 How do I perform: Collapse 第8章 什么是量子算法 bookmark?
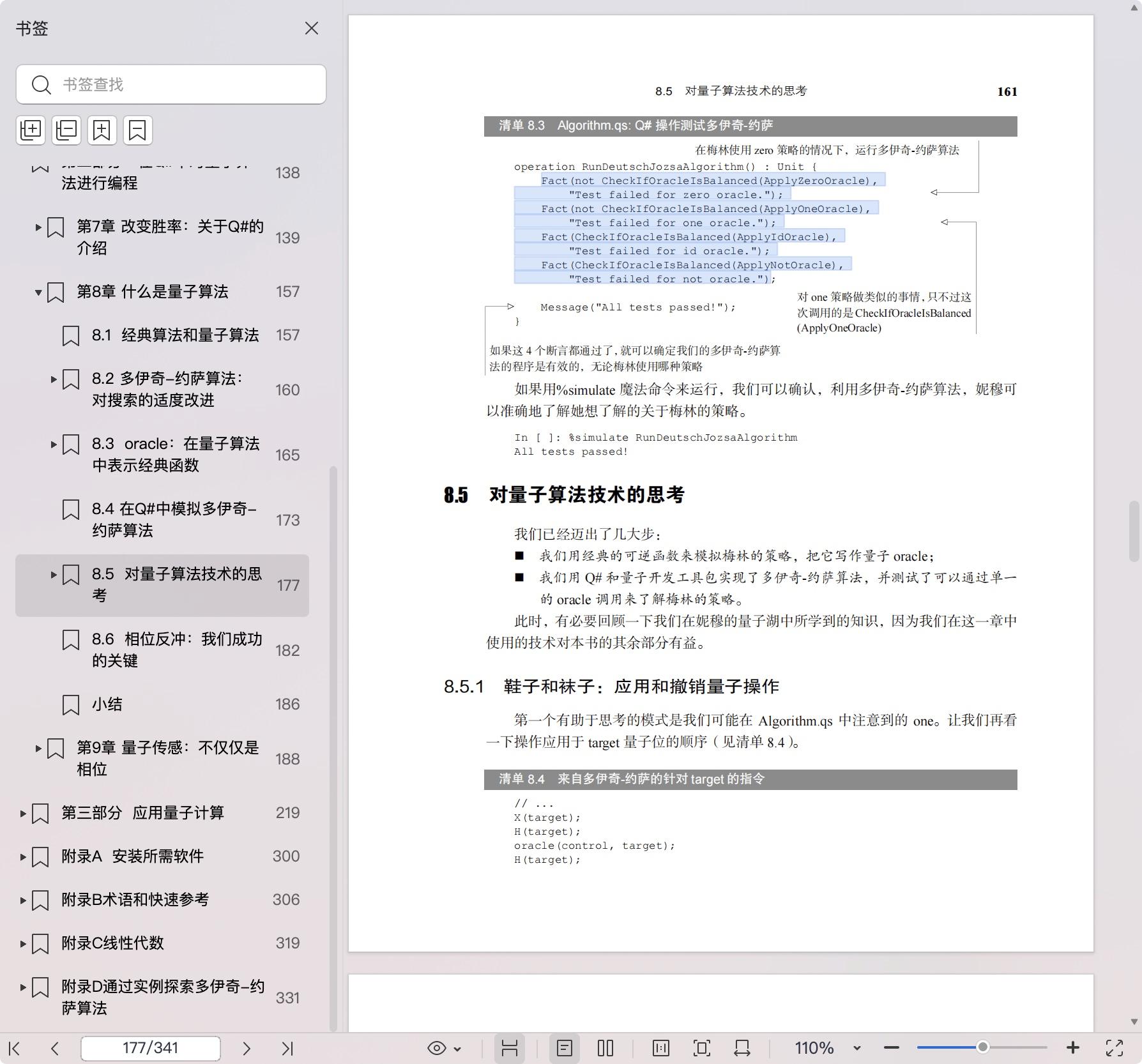[38, 293]
